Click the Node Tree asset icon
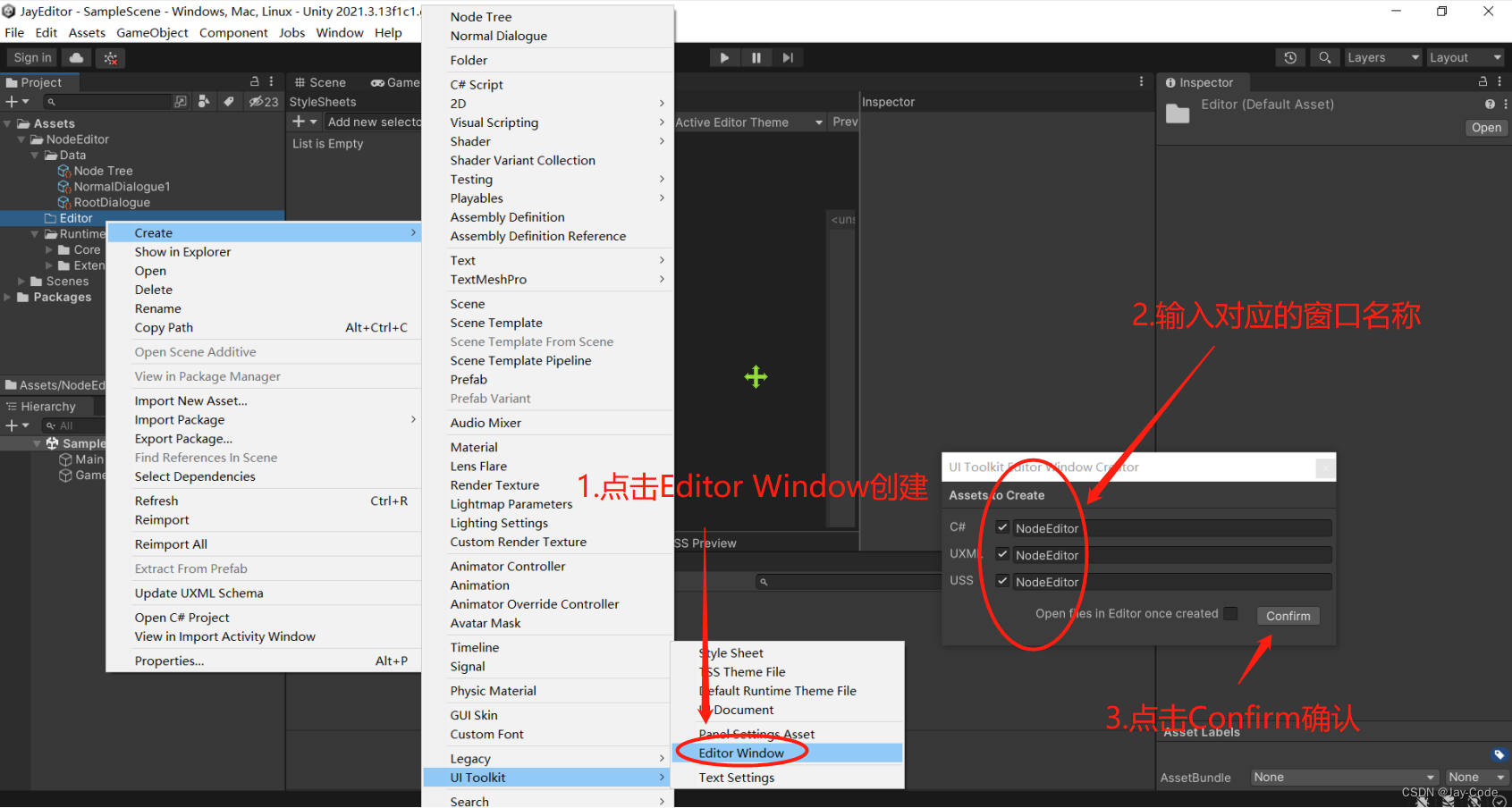Screen dimensions: 1512x808 coord(64,171)
